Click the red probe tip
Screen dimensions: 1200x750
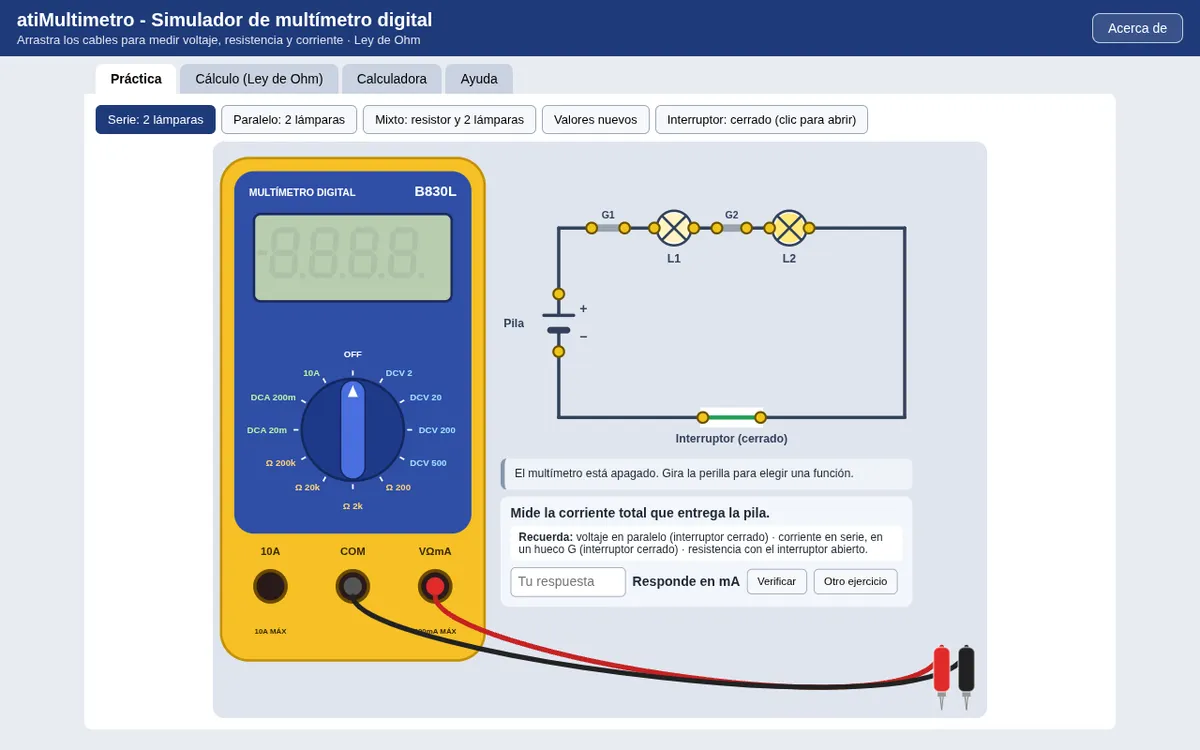tap(941, 702)
